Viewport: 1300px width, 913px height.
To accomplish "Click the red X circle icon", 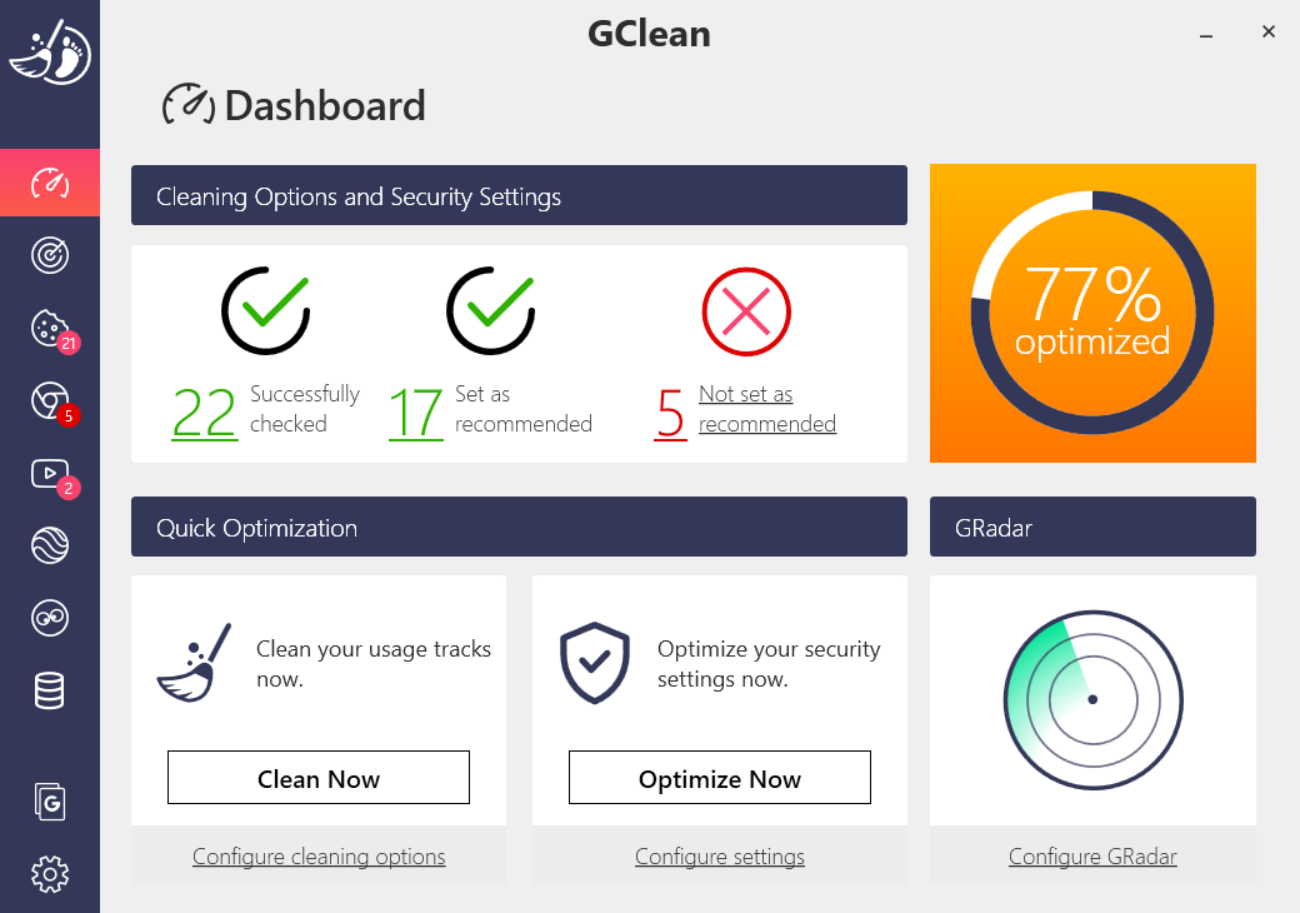I will coord(746,312).
